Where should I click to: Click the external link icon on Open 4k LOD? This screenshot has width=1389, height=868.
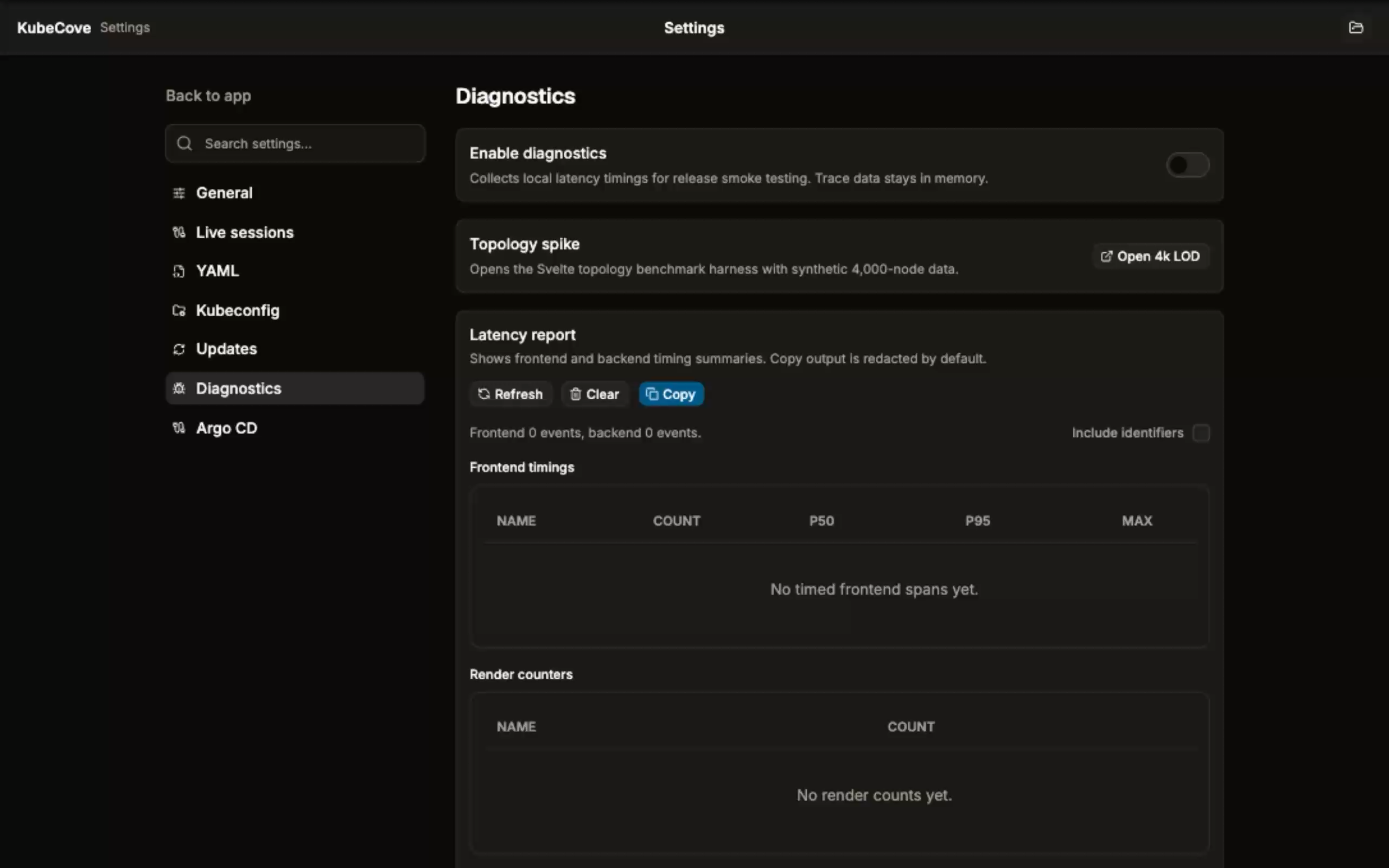coord(1106,257)
